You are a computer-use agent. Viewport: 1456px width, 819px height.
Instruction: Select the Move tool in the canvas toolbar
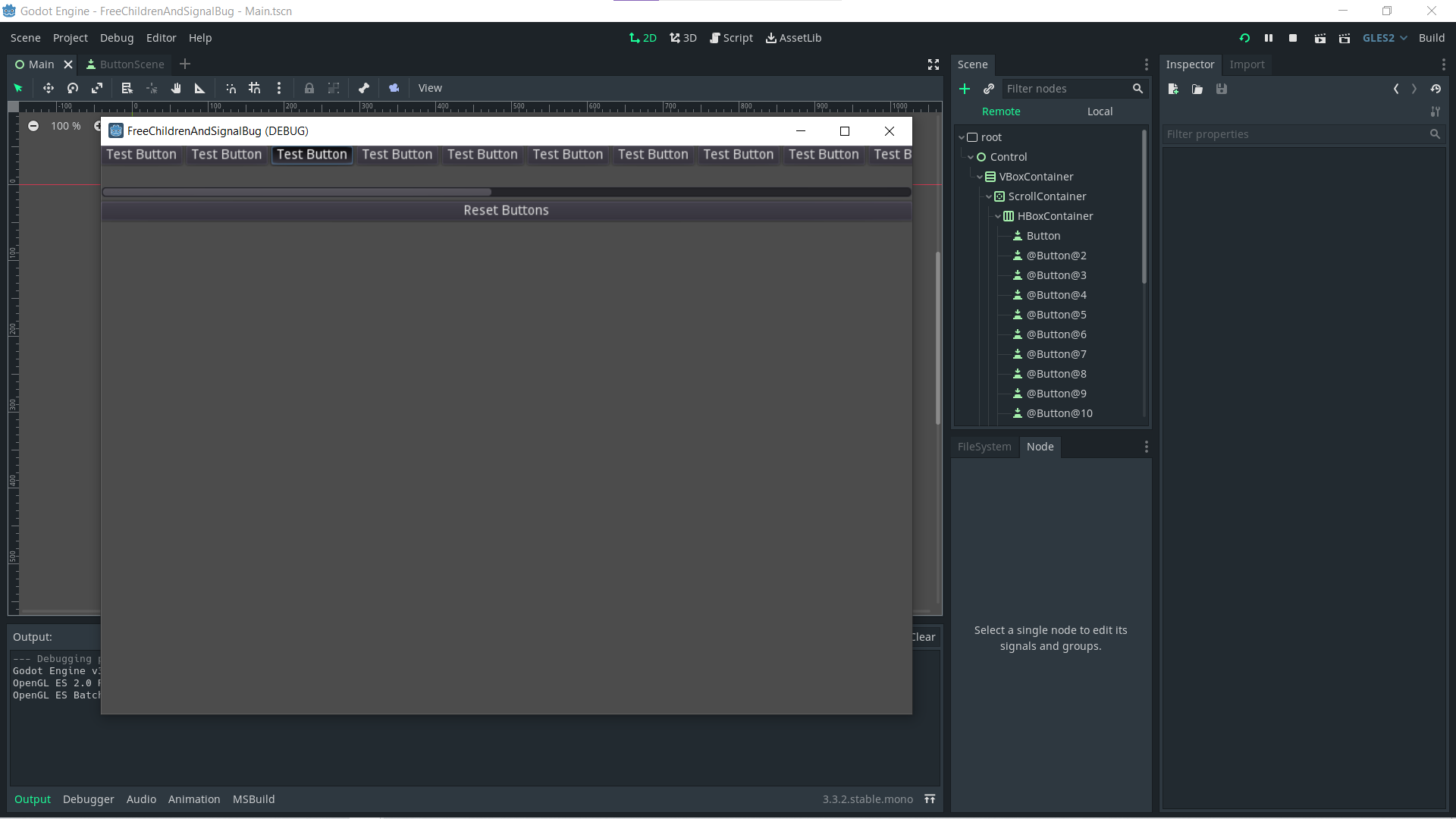(48, 88)
